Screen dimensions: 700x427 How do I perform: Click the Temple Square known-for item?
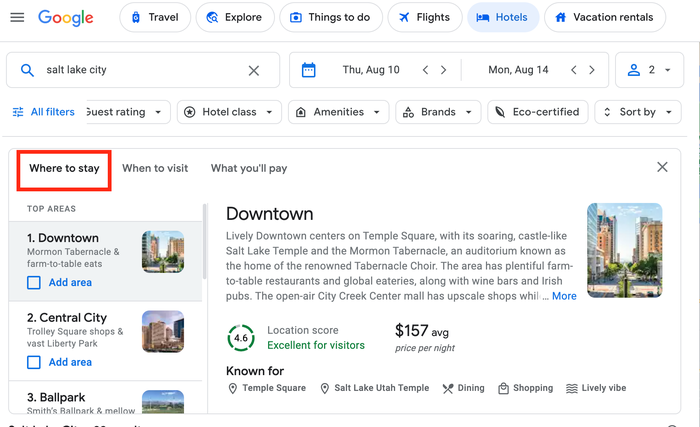[267, 388]
